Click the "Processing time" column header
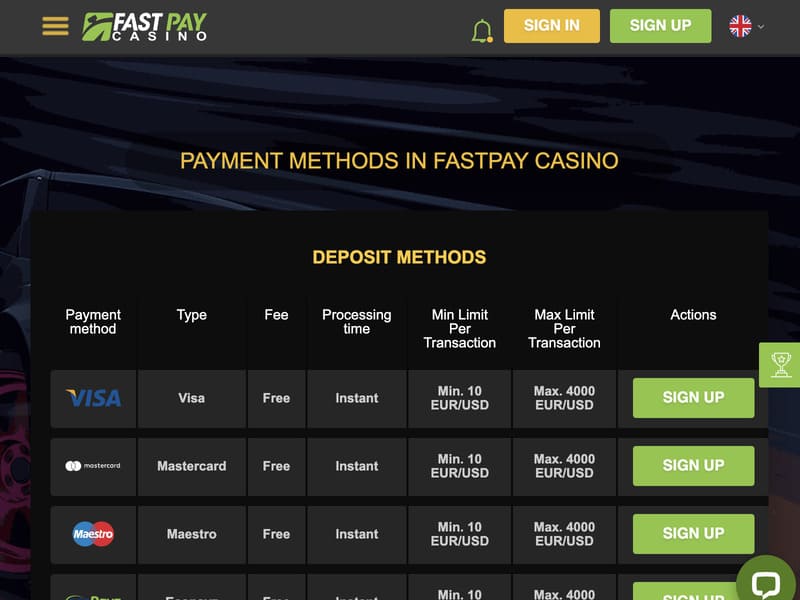 click(357, 322)
